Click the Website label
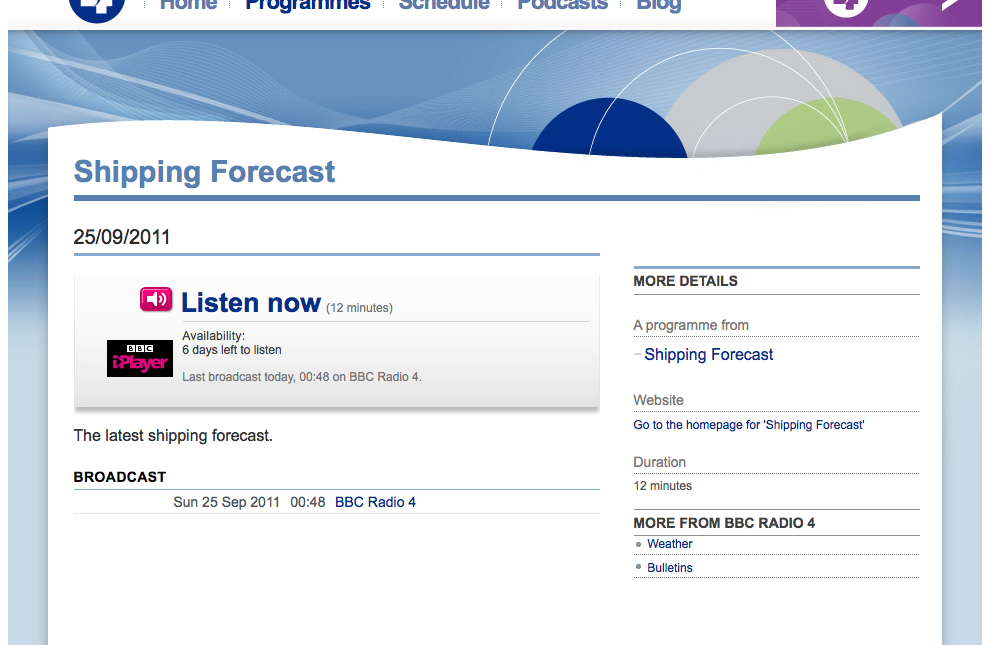Screen dimensions: 986x645 tap(658, 400)
